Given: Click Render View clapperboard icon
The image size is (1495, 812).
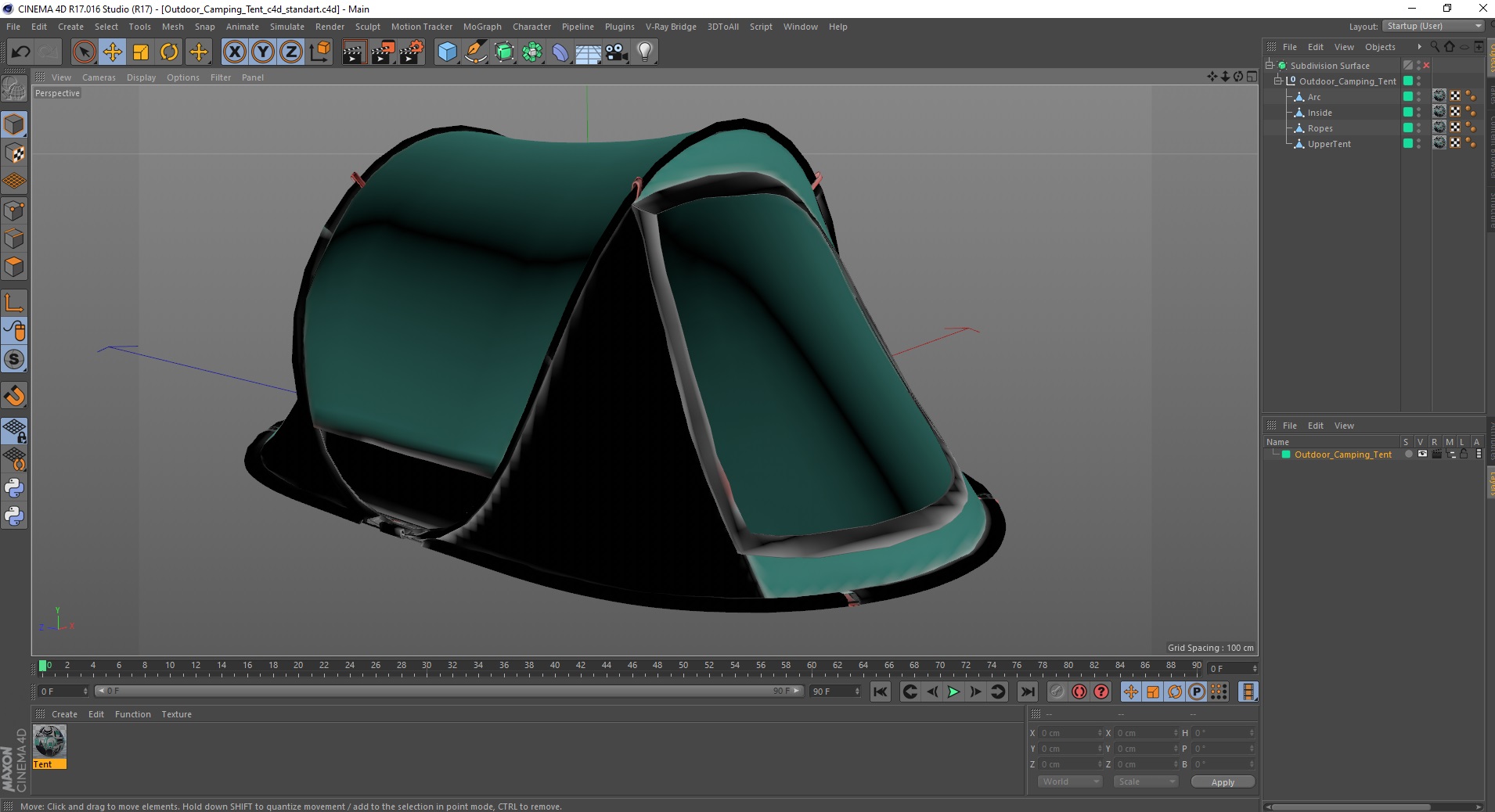Looking at the screenshot, I should click(x=354, y=52).
